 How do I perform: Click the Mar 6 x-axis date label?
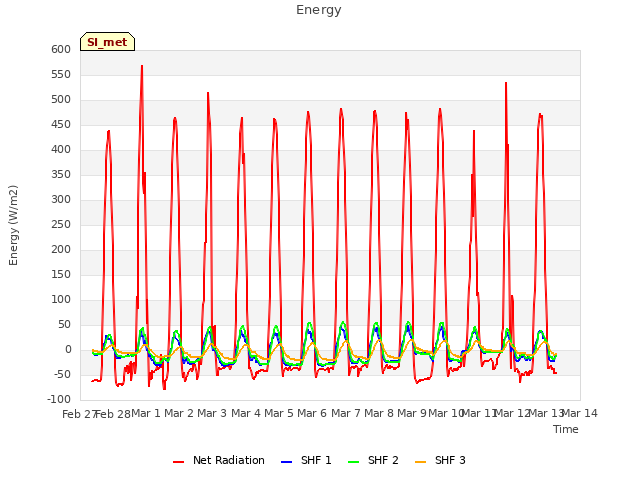coord(312,413)
